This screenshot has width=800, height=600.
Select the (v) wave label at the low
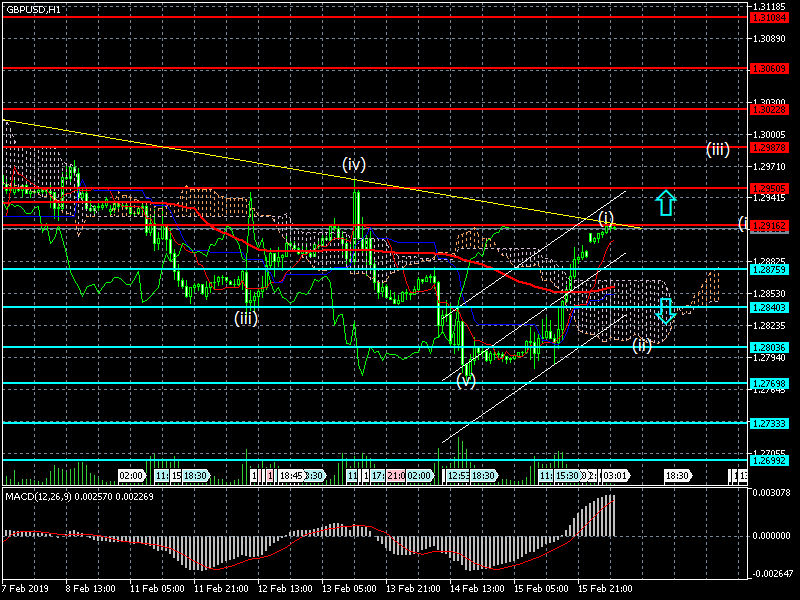coord(466,380)
